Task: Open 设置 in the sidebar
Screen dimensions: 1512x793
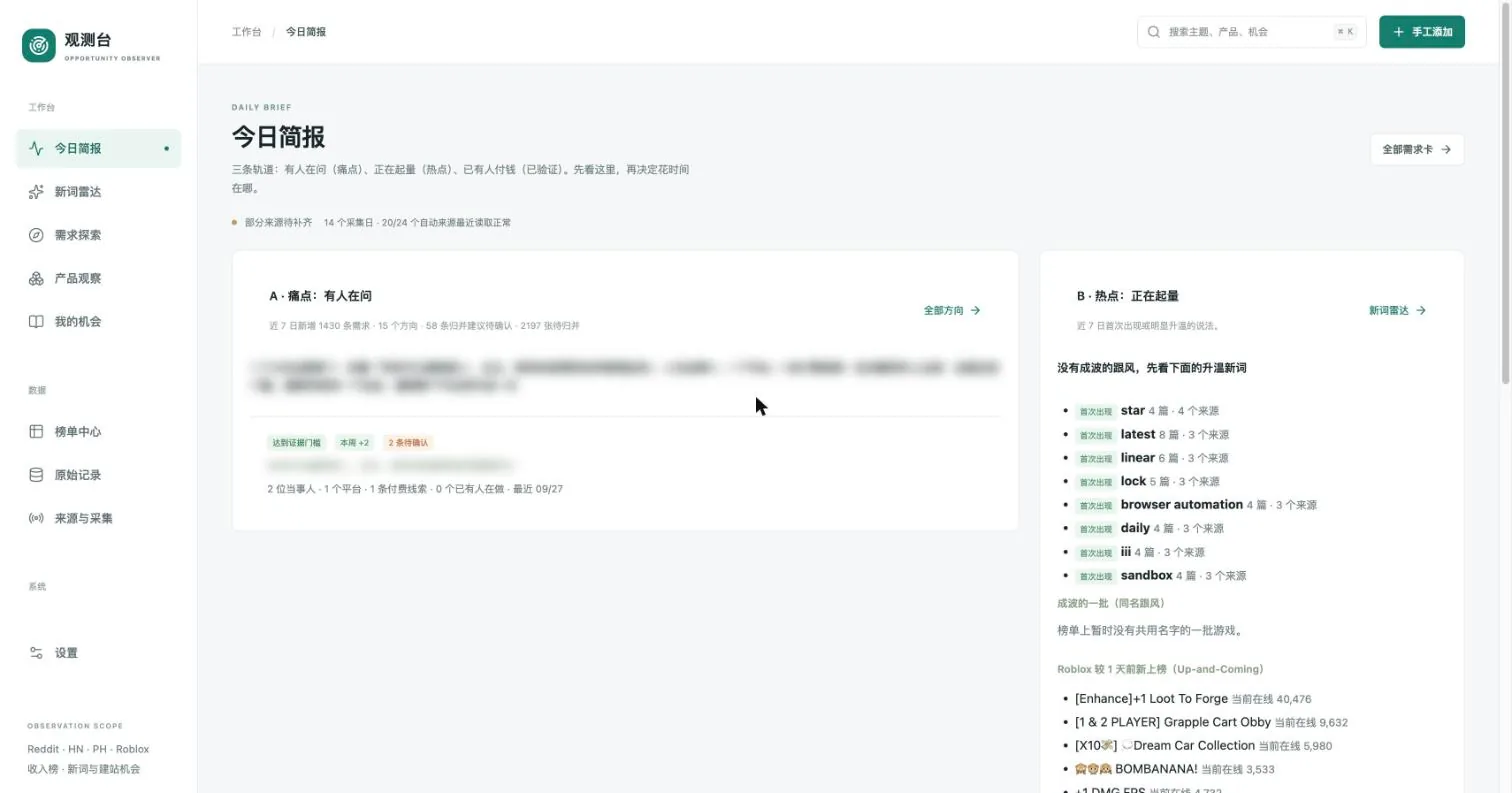Action: [99, 653]
